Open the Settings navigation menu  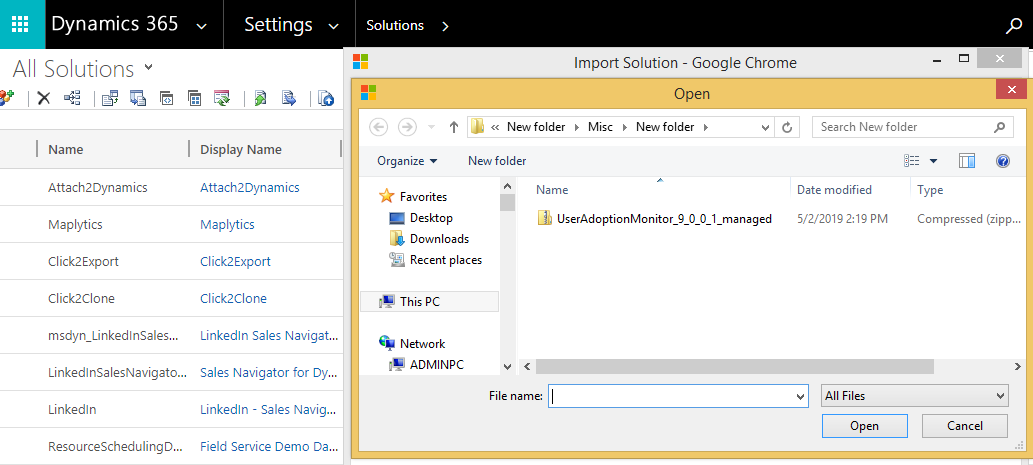[x=291, y=25]
